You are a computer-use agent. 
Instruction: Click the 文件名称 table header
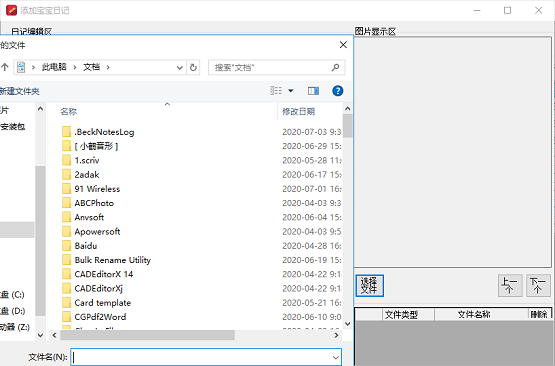pos(481,314)
